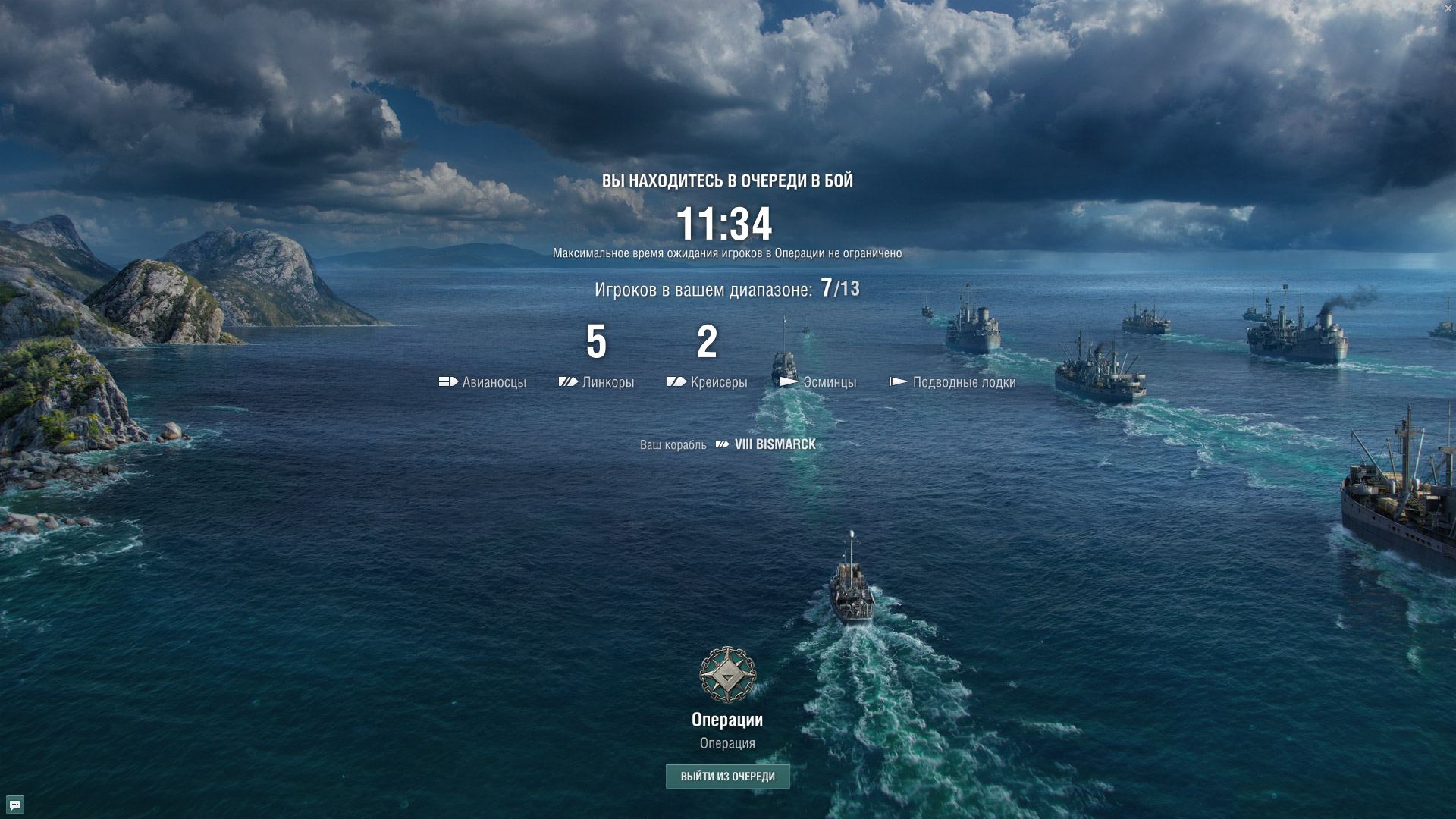Viewport: 1456px width, 819px height.
Task: Click the Подводные лодки label
Action: 965,382
